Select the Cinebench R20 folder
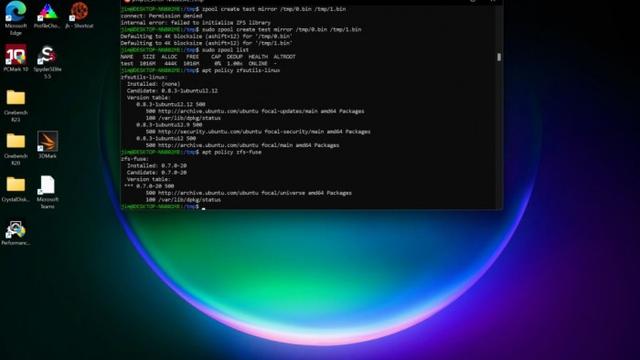 click(16, 149)
